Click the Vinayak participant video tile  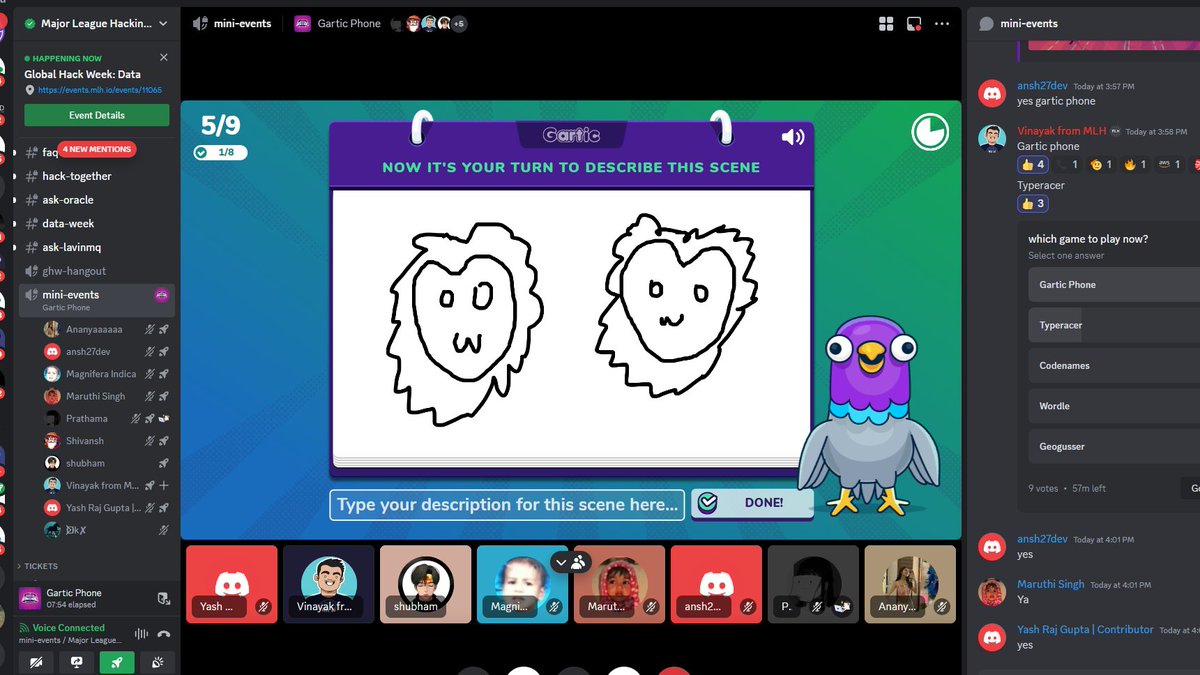click(329, 584)
